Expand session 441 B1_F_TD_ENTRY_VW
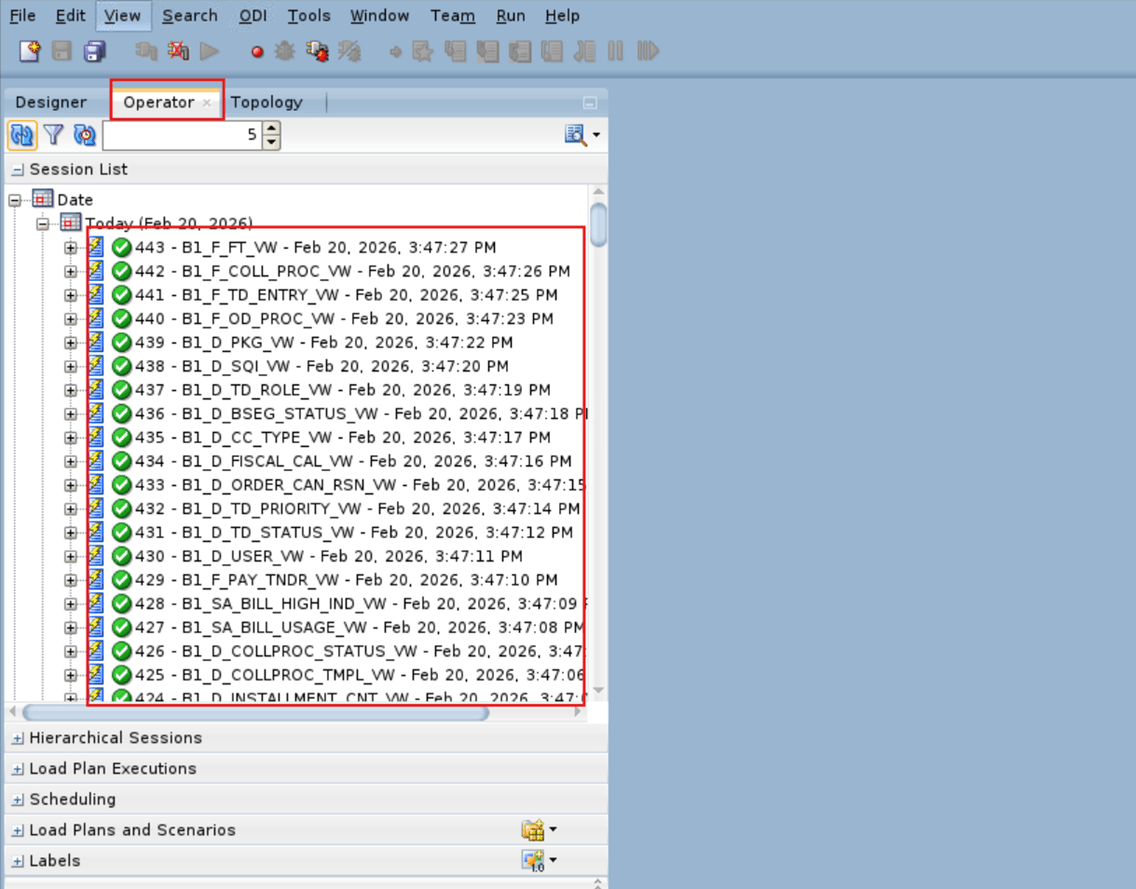Image resolution: width=1136 pixels, height=889 pixels. coord(70,296)
